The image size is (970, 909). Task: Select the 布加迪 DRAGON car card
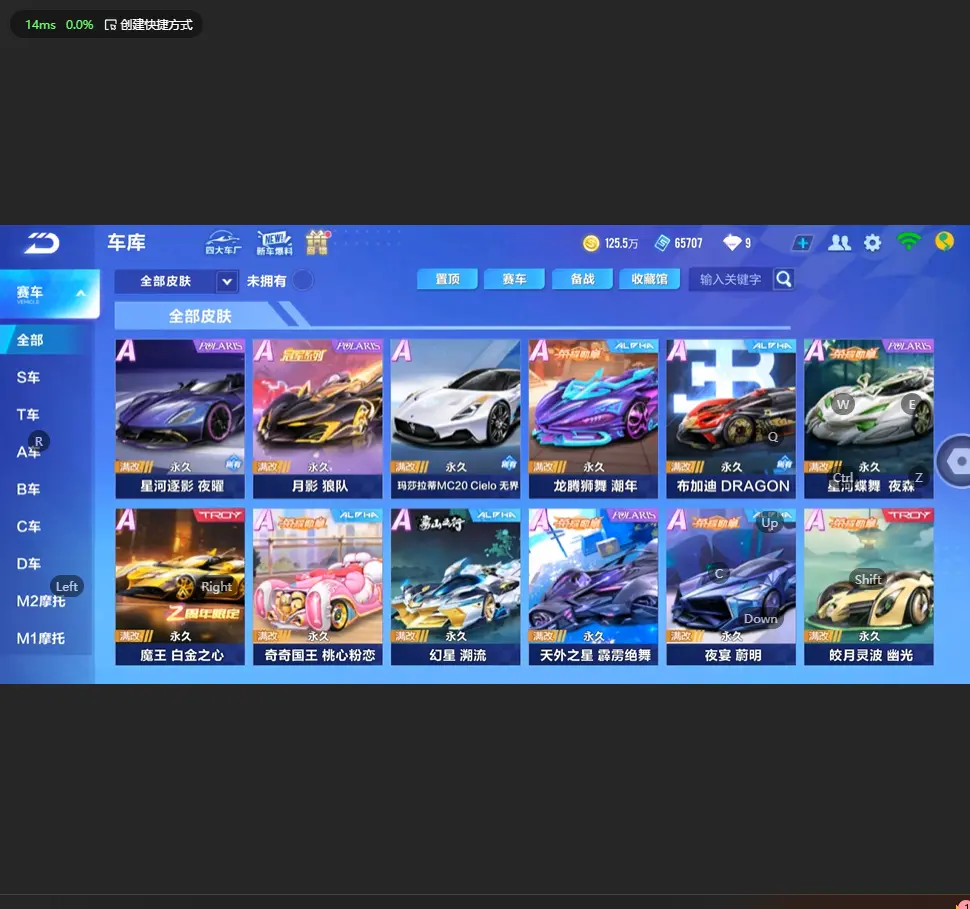pos(731,418)
